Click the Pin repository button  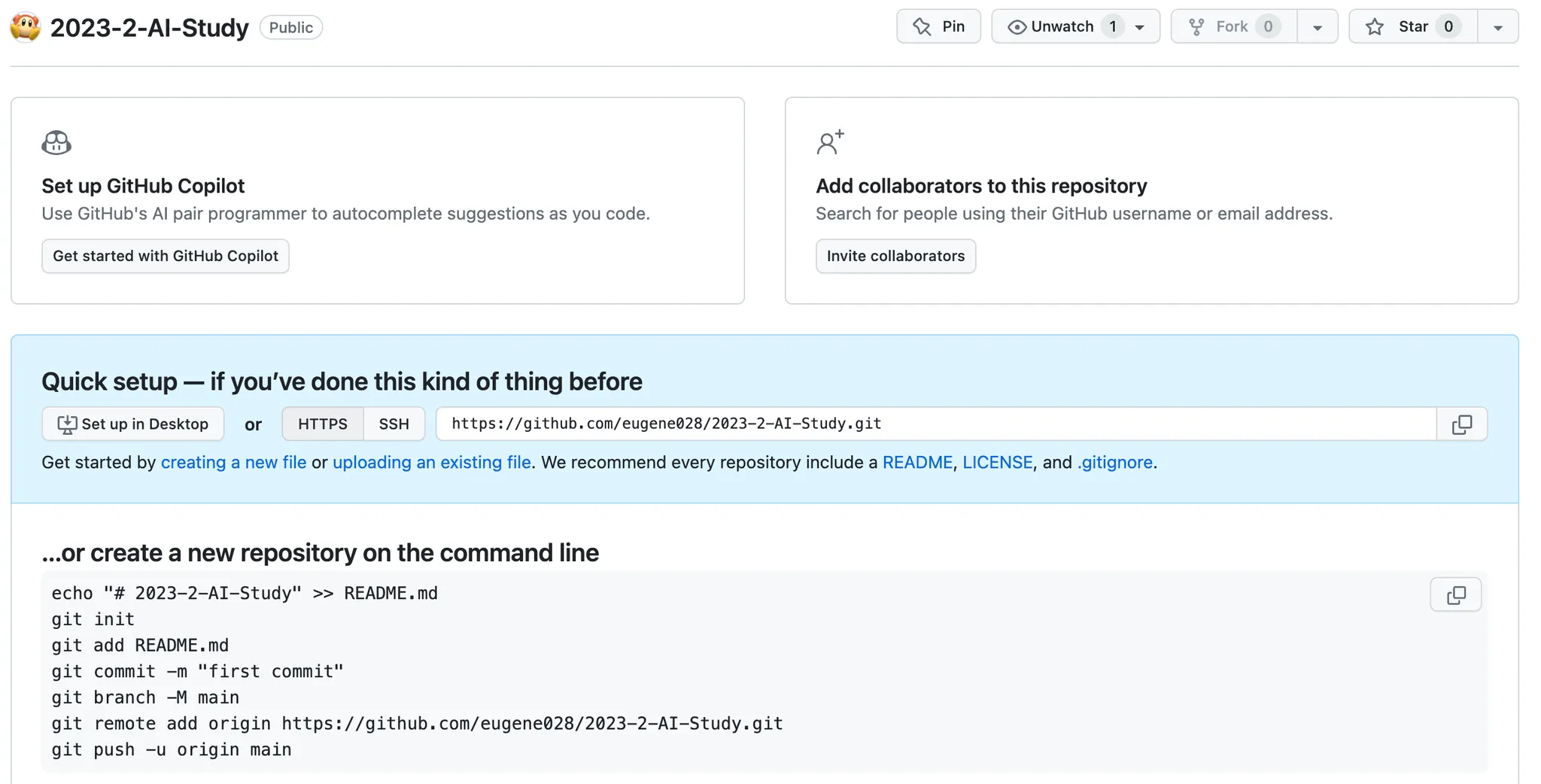tap(938, 27)
